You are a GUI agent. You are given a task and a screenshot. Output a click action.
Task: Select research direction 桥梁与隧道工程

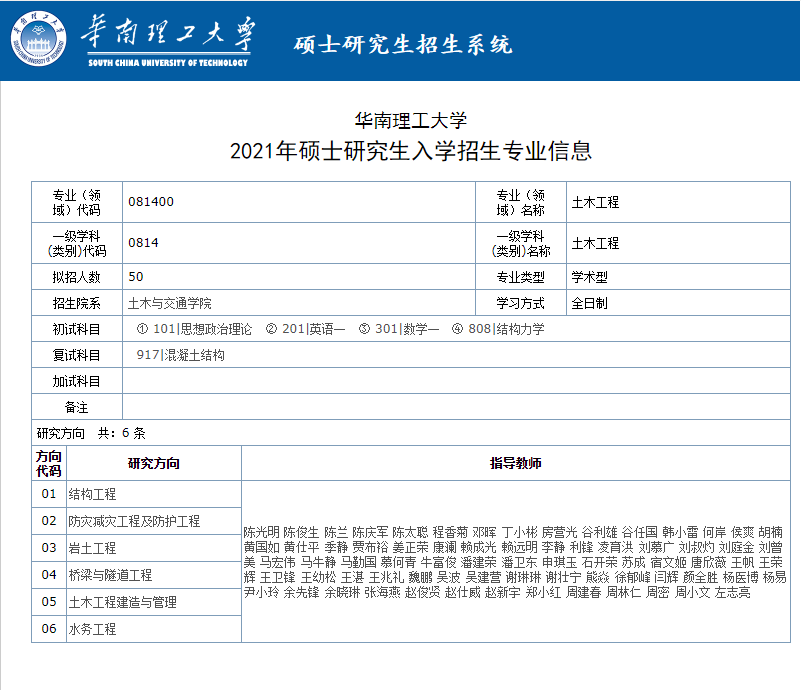coord(110,575)
